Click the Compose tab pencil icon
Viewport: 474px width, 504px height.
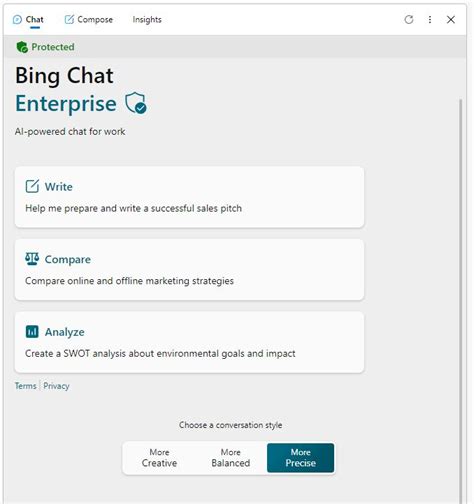pos(69,20)
